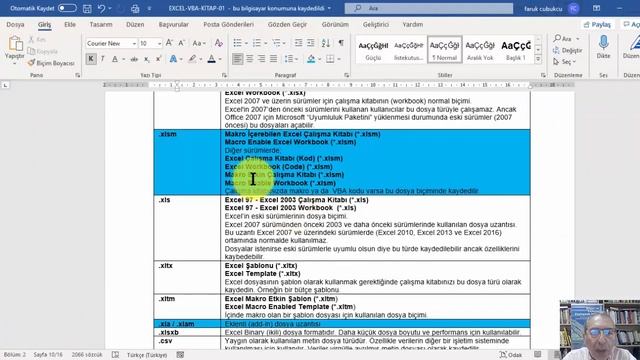Click the bullet list icon
The width and height of the screenshot is (640, 360).
pyautogui.click(x=238, y=43)
